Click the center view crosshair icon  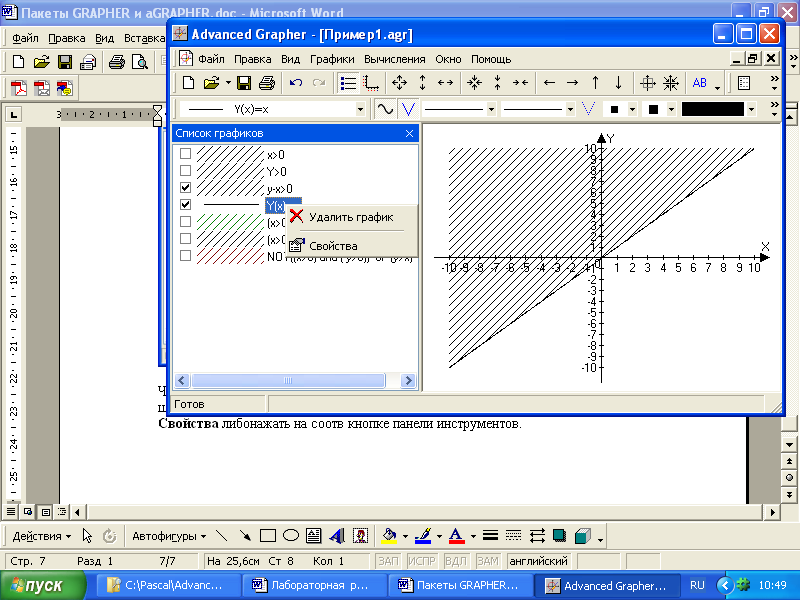647,83
